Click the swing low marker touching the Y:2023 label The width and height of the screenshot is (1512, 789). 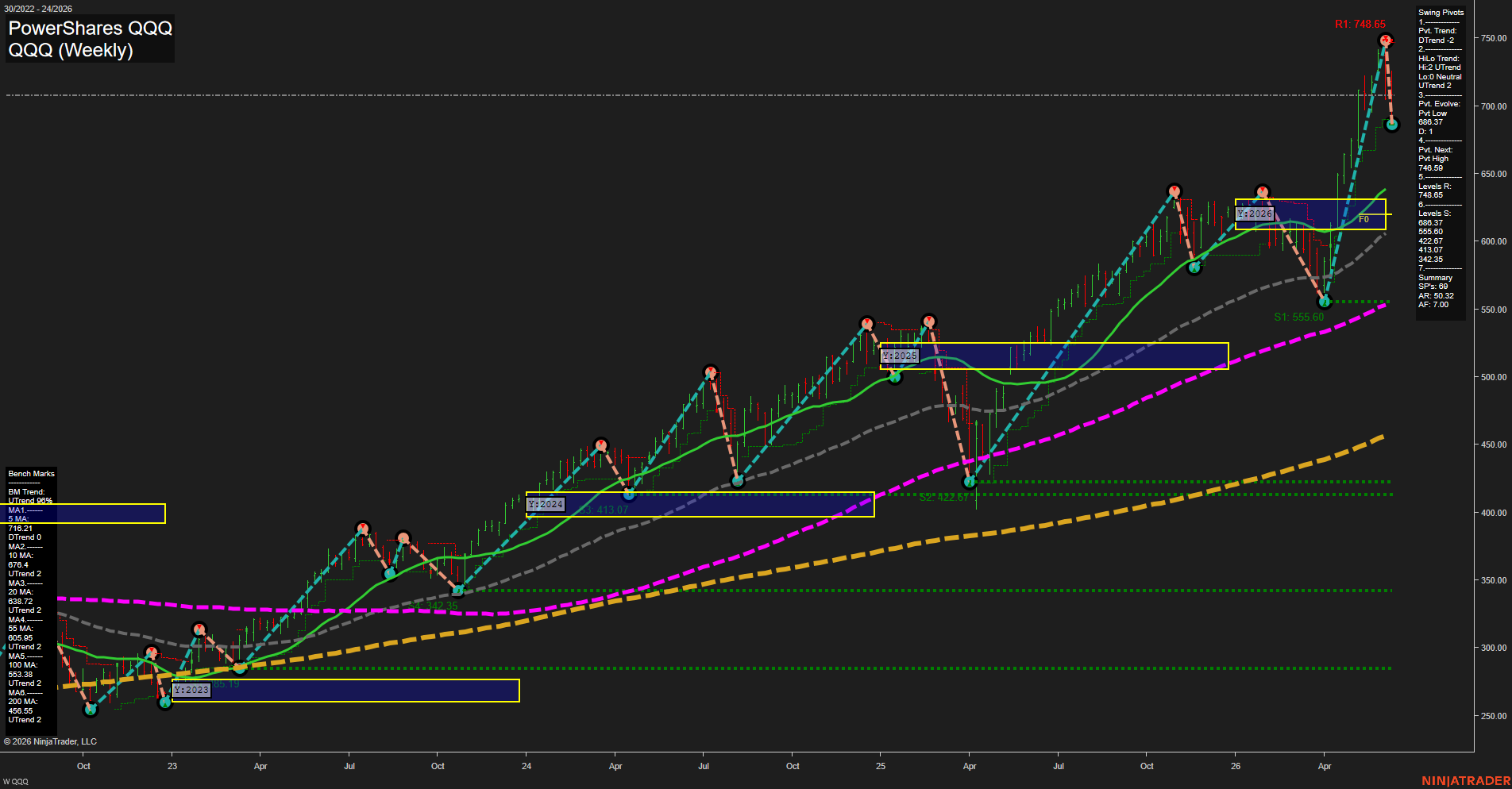(x=165, y=702)
